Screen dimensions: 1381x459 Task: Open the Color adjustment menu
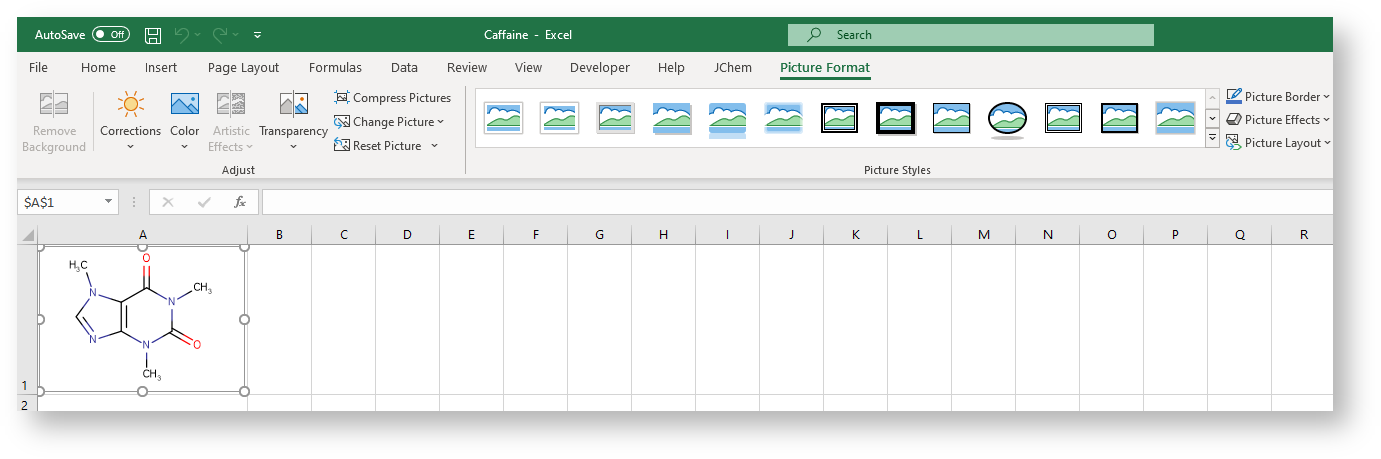point(185,120)
